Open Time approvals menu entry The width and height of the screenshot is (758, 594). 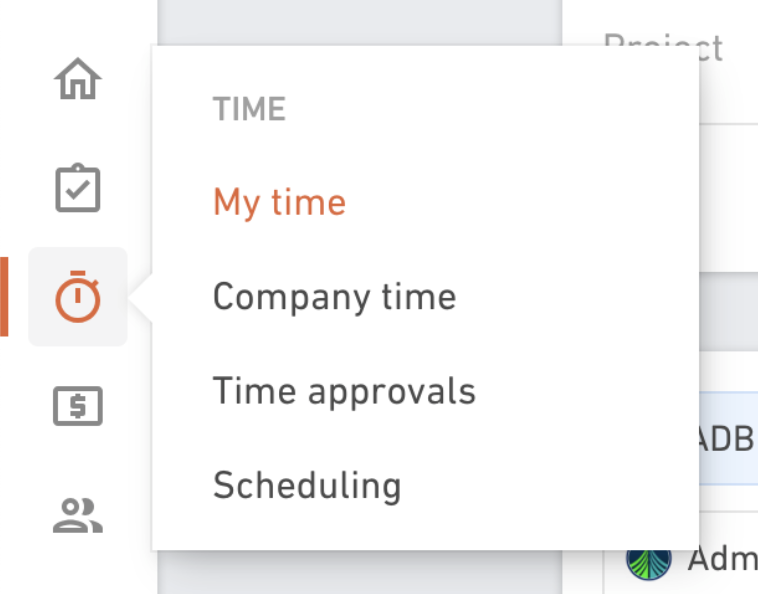click(x=344, y=391)
